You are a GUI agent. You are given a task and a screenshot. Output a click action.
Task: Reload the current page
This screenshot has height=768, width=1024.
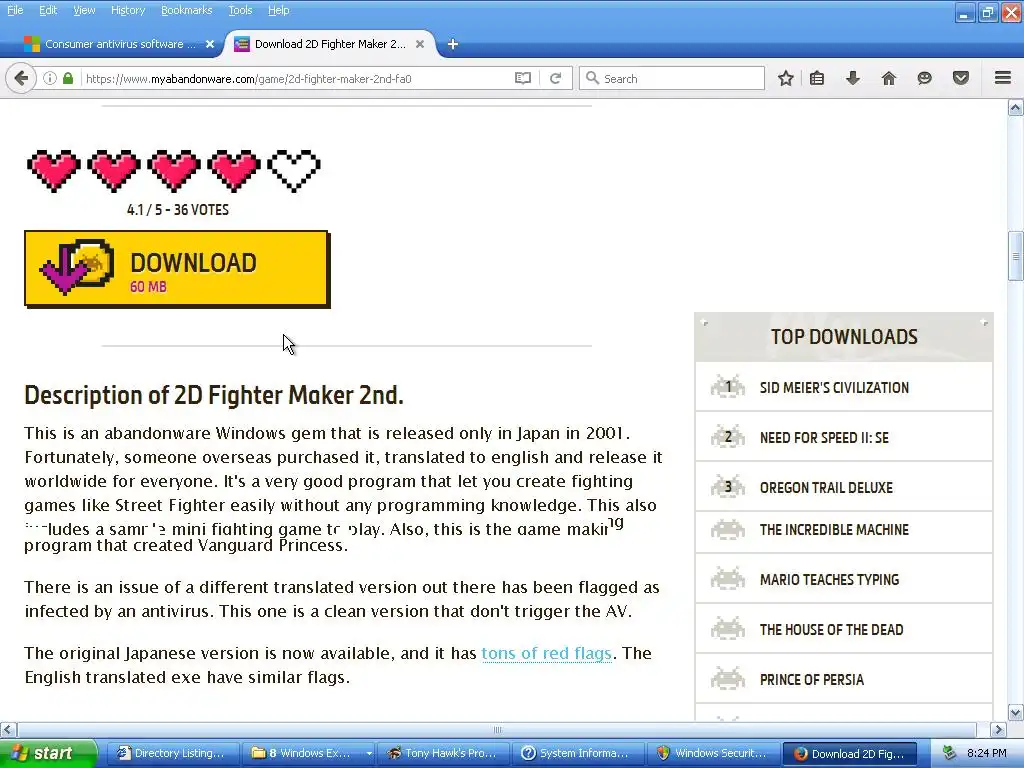(x=556, y=78)
